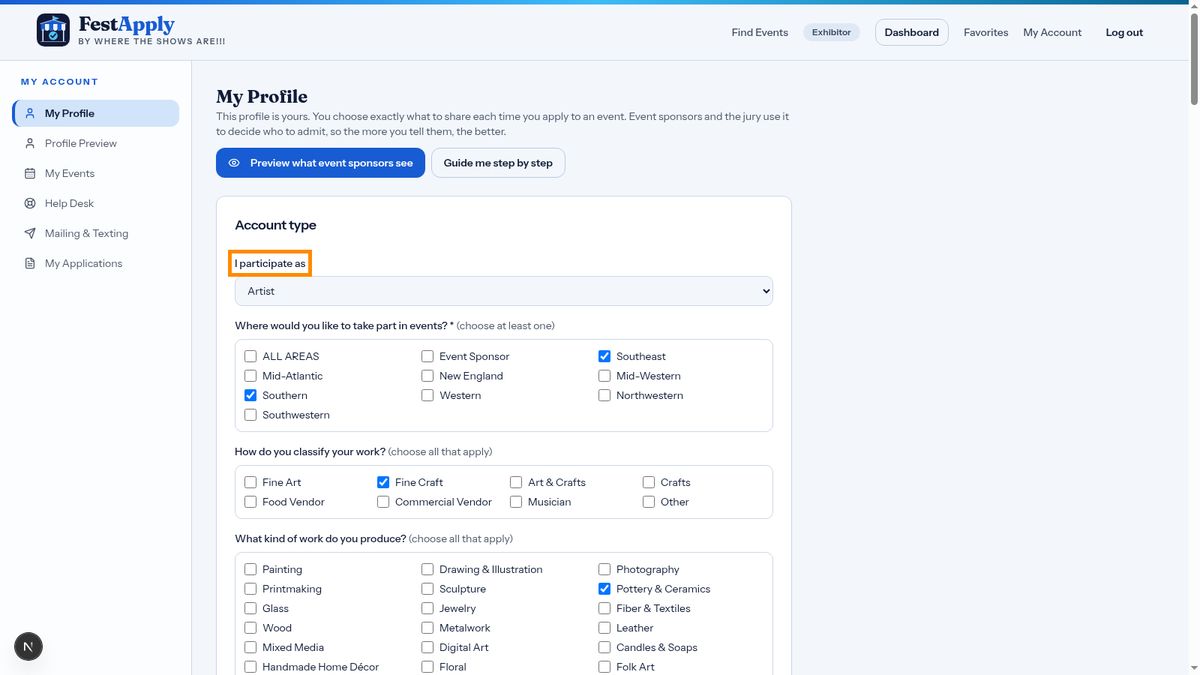This screenshot has height=675, width=1200.
Task: Select the Northwestern region checkbox
Action: pos(605,396)
